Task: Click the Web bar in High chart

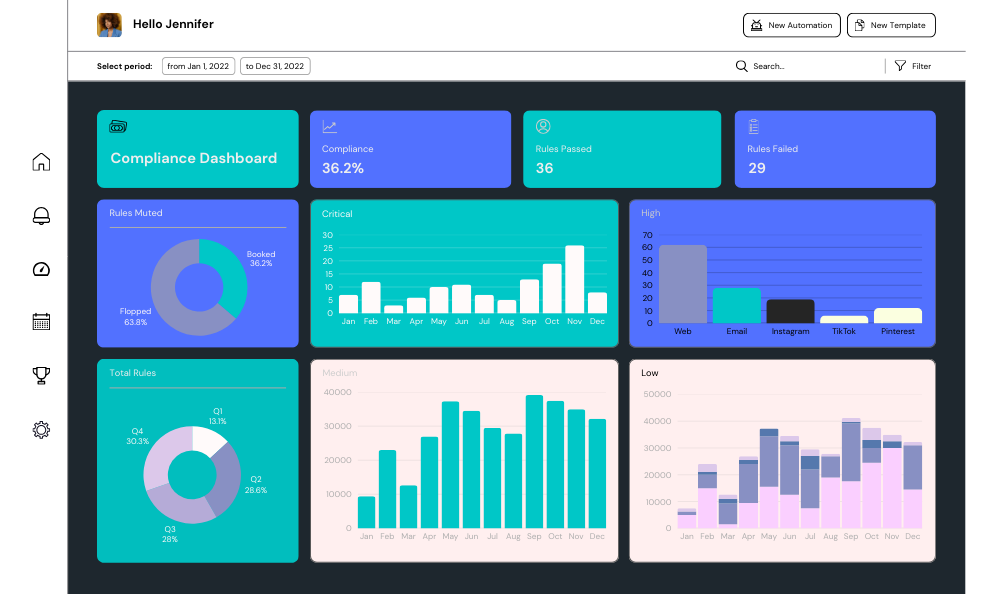Action: pyautogui.click(x=683, y=284)
